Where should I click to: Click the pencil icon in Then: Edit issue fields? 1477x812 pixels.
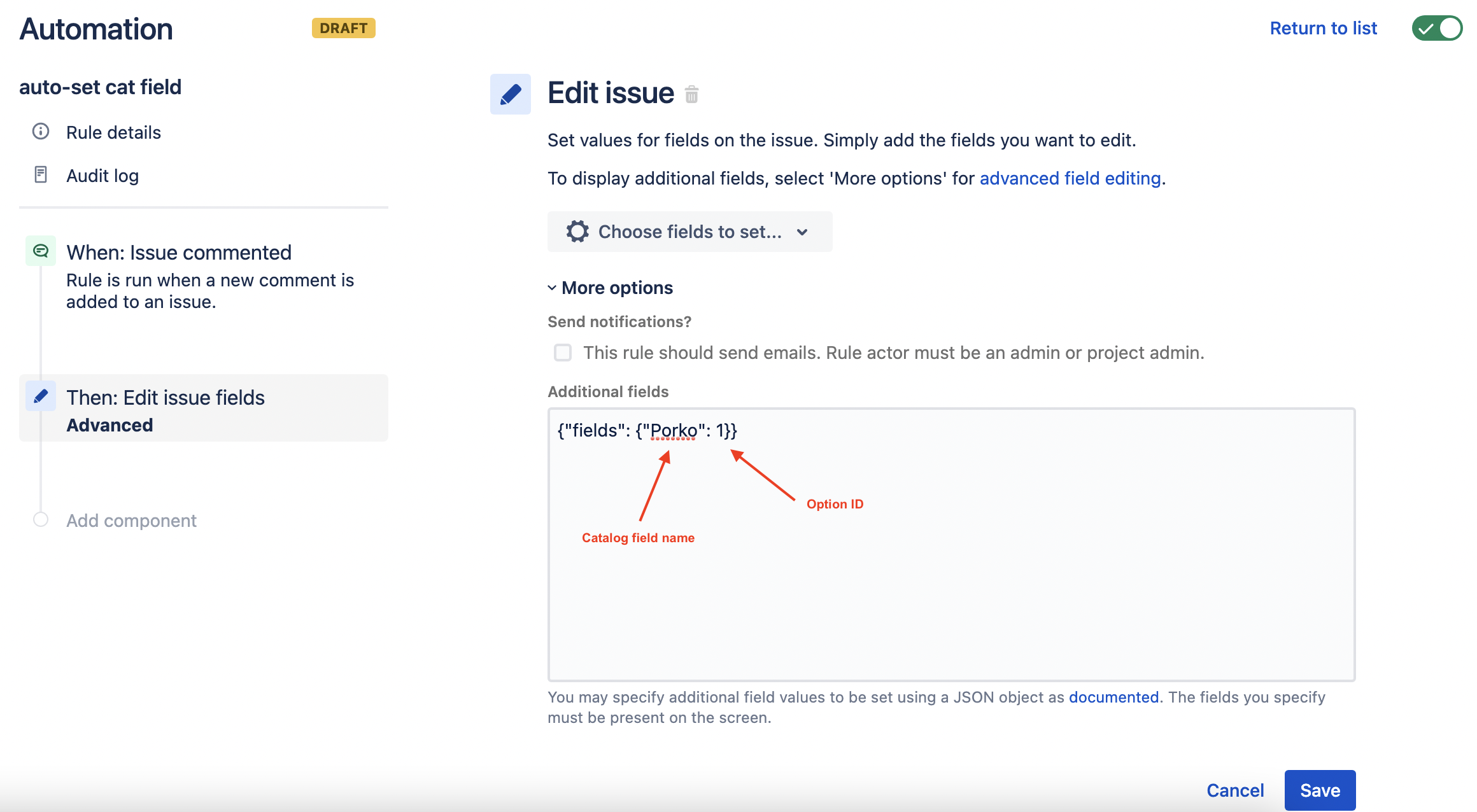41,396
